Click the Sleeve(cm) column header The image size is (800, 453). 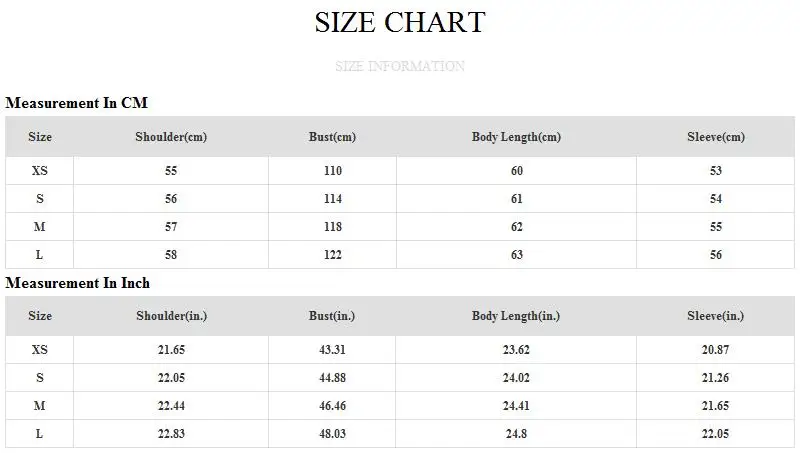716,137
